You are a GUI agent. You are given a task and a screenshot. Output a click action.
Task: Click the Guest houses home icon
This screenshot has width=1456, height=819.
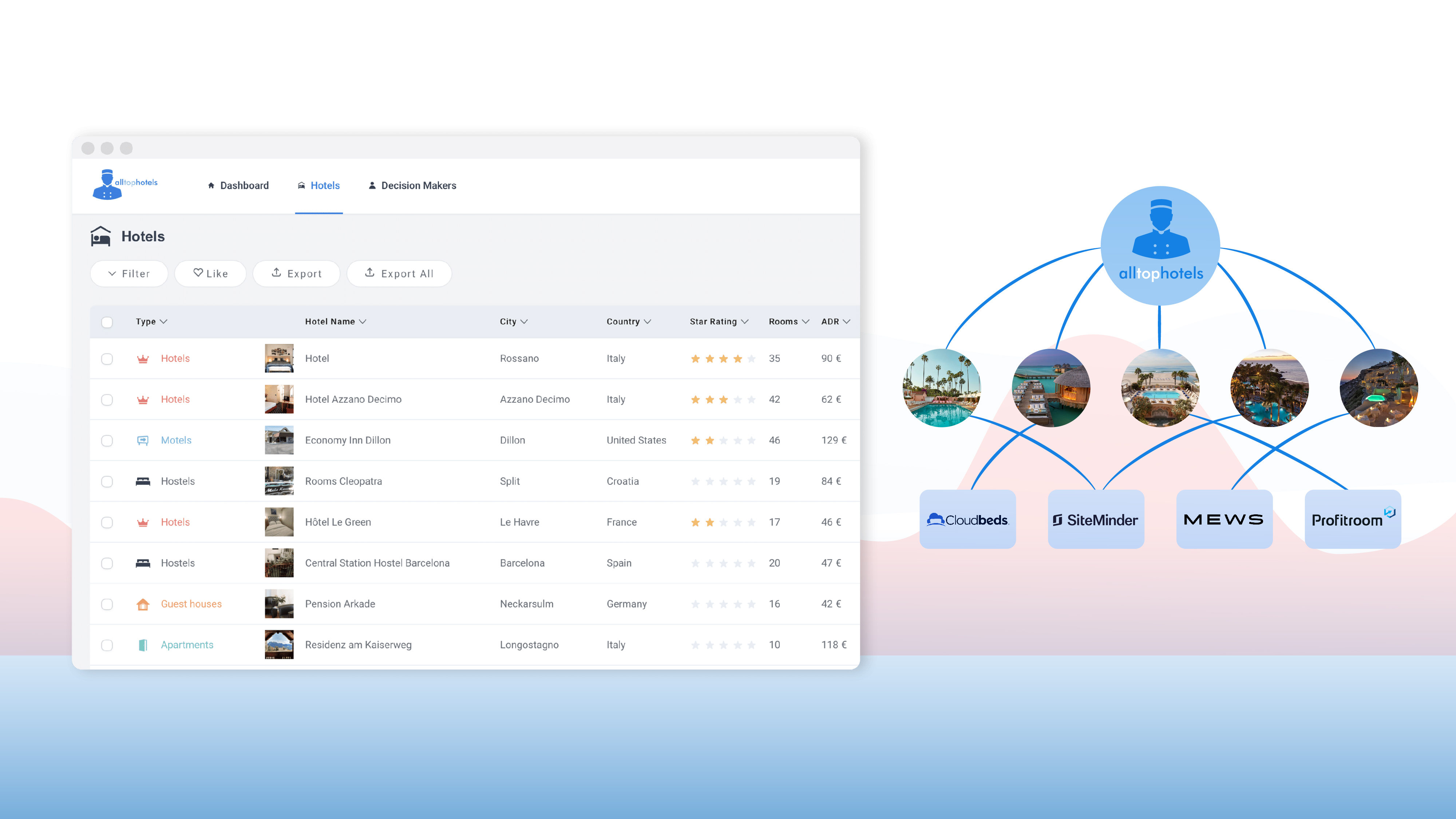pyautogui.click(x=143, y=604)
